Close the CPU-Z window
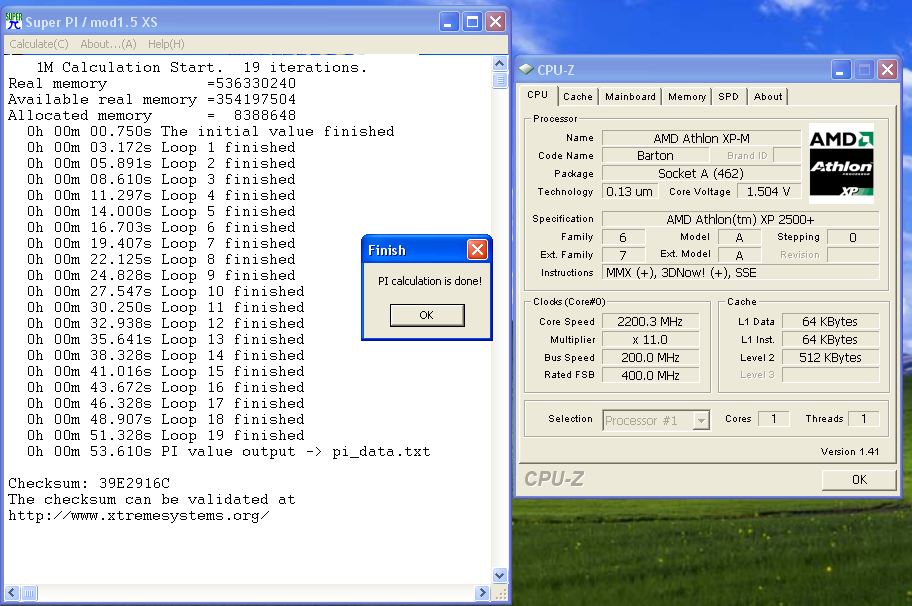 [x=887, y=70]
